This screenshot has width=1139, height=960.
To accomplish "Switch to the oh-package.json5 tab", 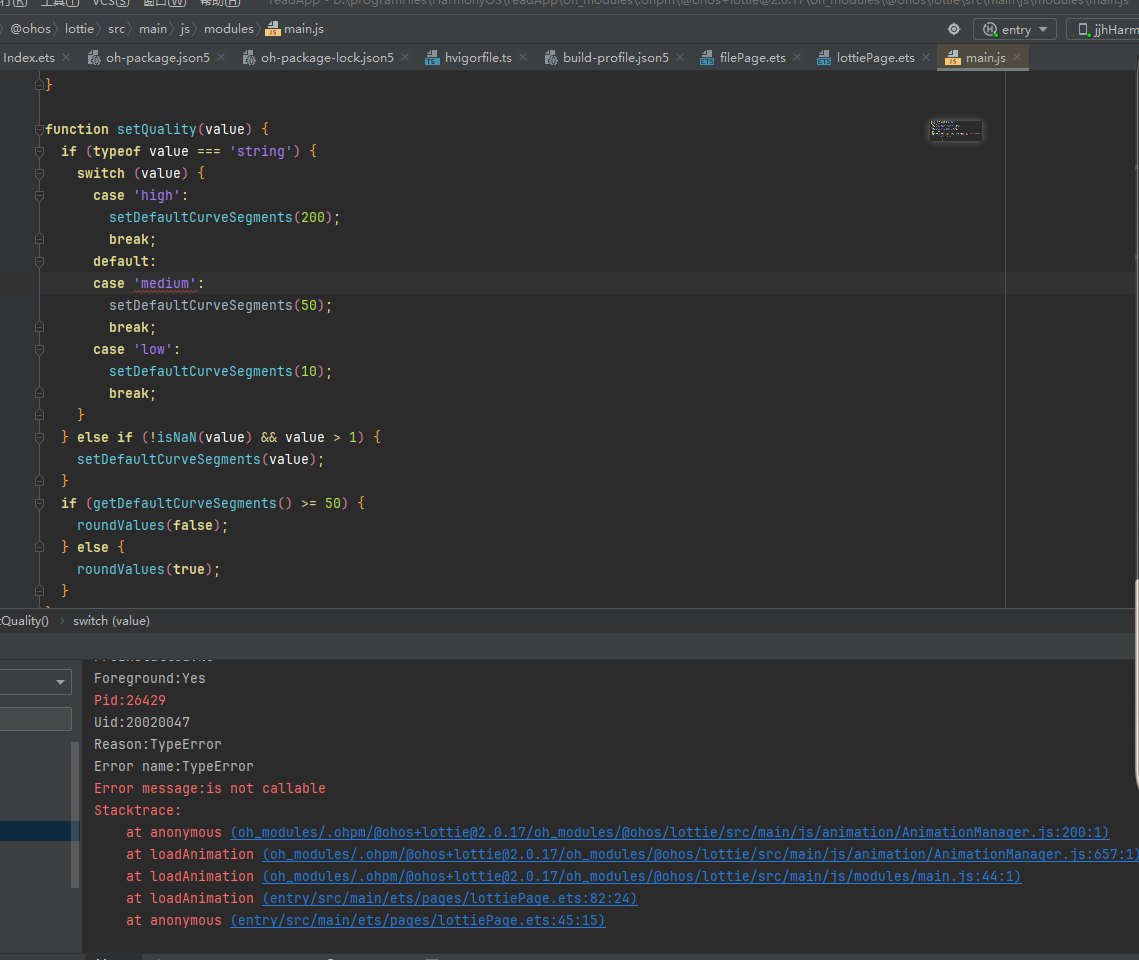I will point(157,58).
